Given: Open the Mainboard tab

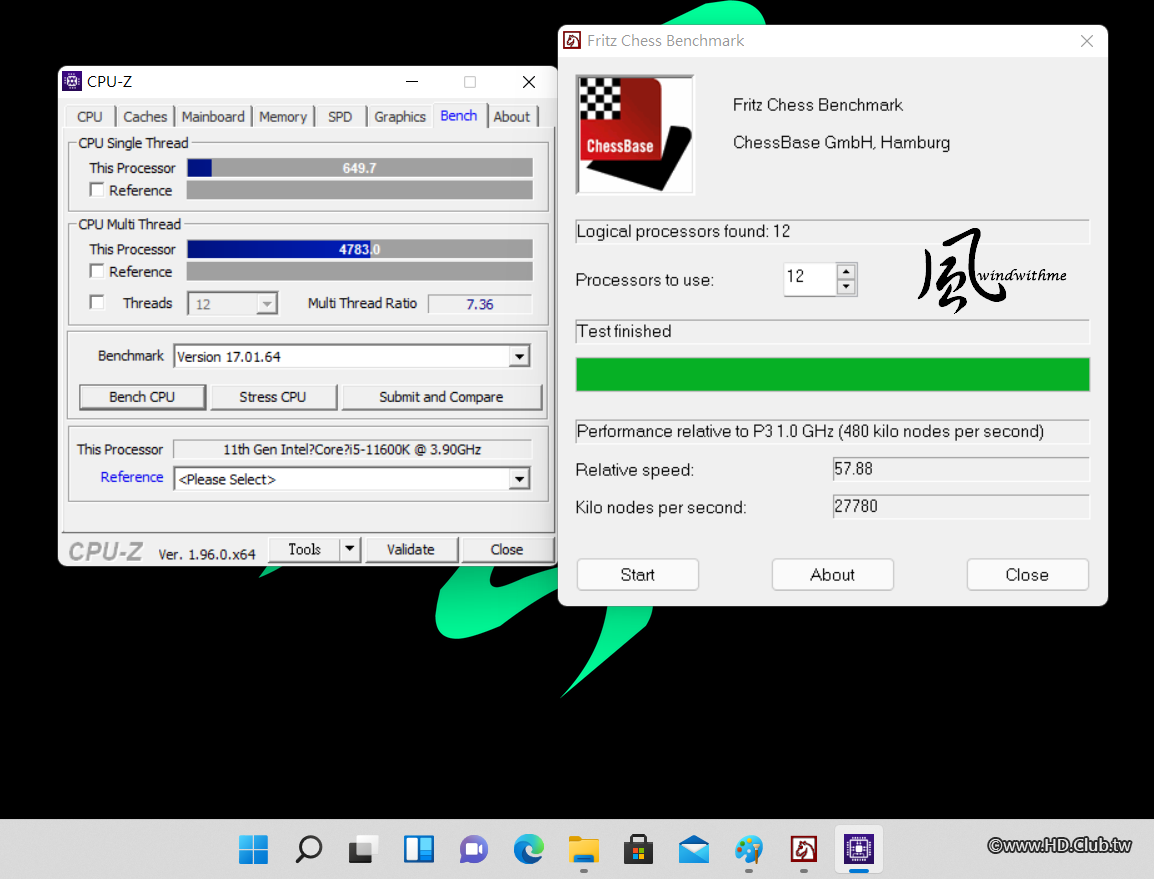Looking at the screenshot, I should point(213,116).
